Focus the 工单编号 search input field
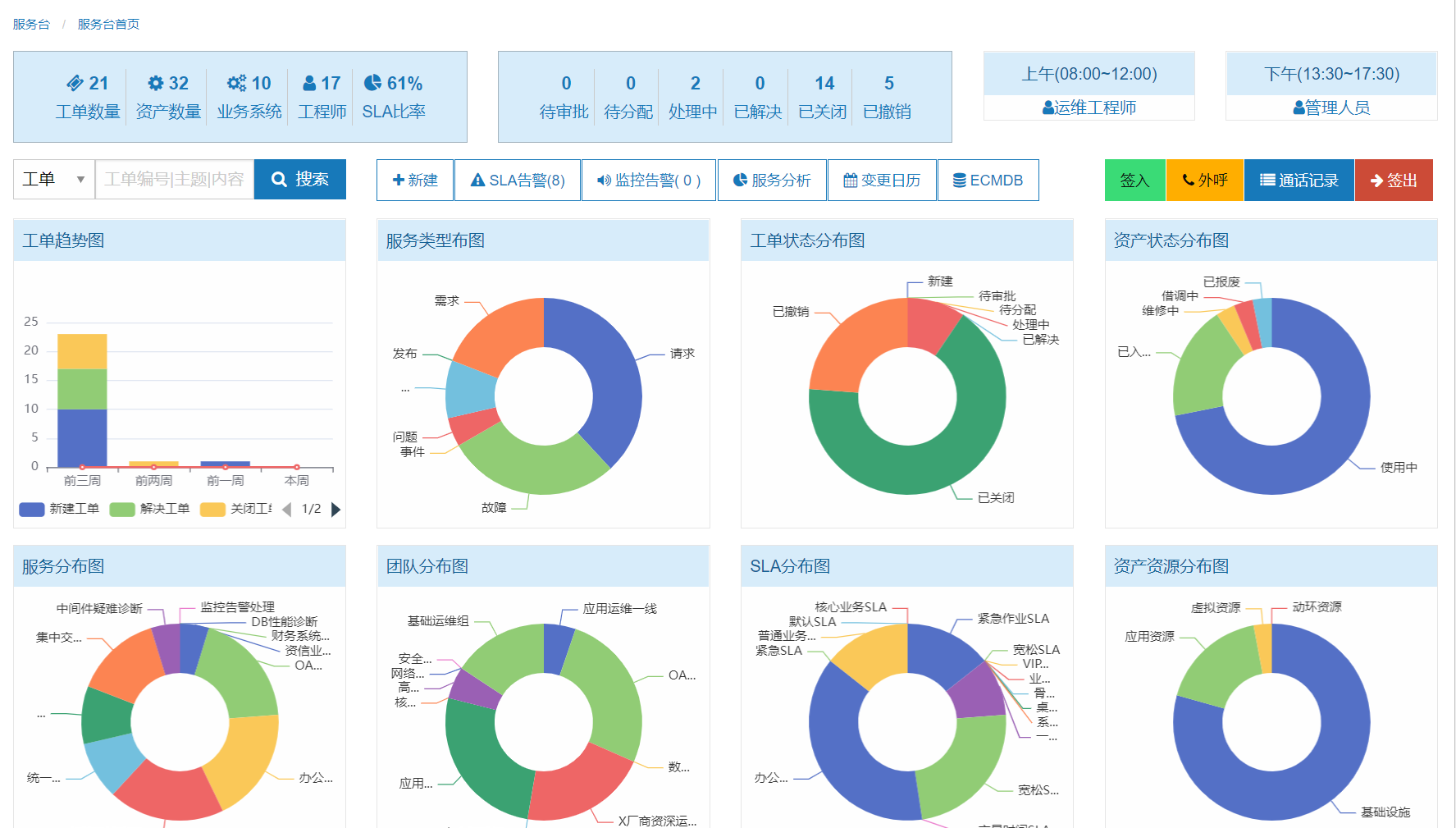This screenshot has width=1456, height=828. pos(175,180)
